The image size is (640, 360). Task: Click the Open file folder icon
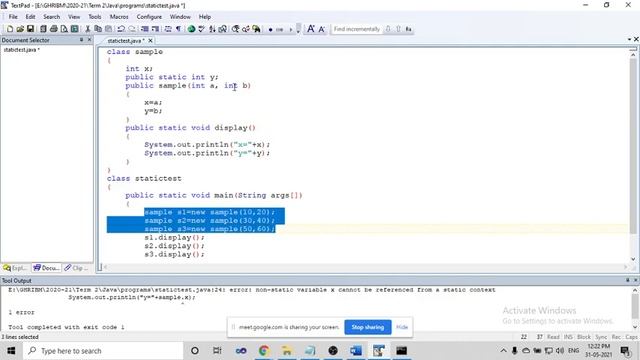pos(20,29)
